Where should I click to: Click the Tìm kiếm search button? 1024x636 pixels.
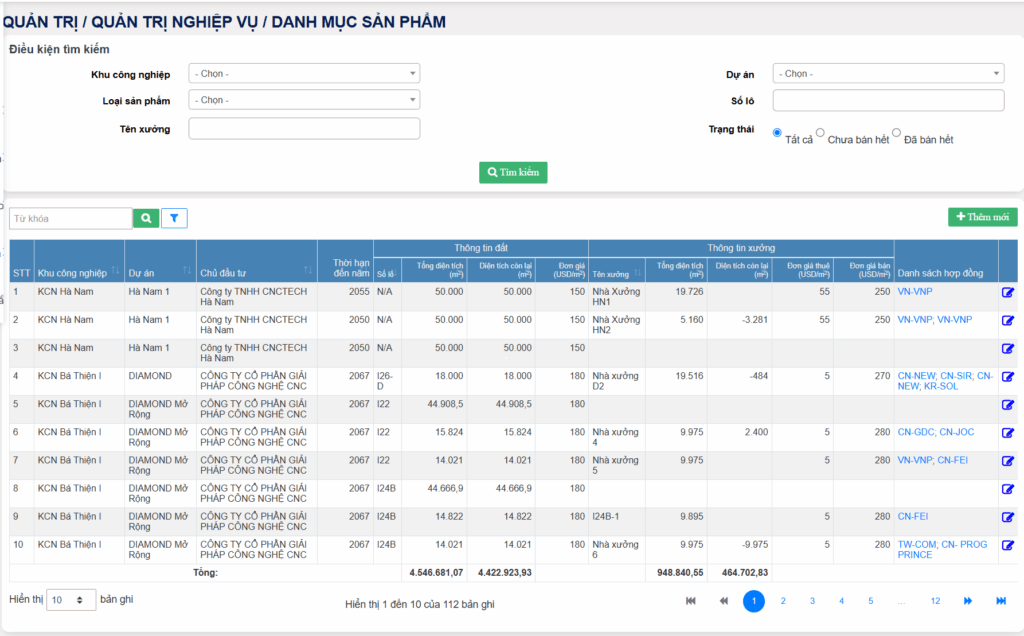point(513,172)
